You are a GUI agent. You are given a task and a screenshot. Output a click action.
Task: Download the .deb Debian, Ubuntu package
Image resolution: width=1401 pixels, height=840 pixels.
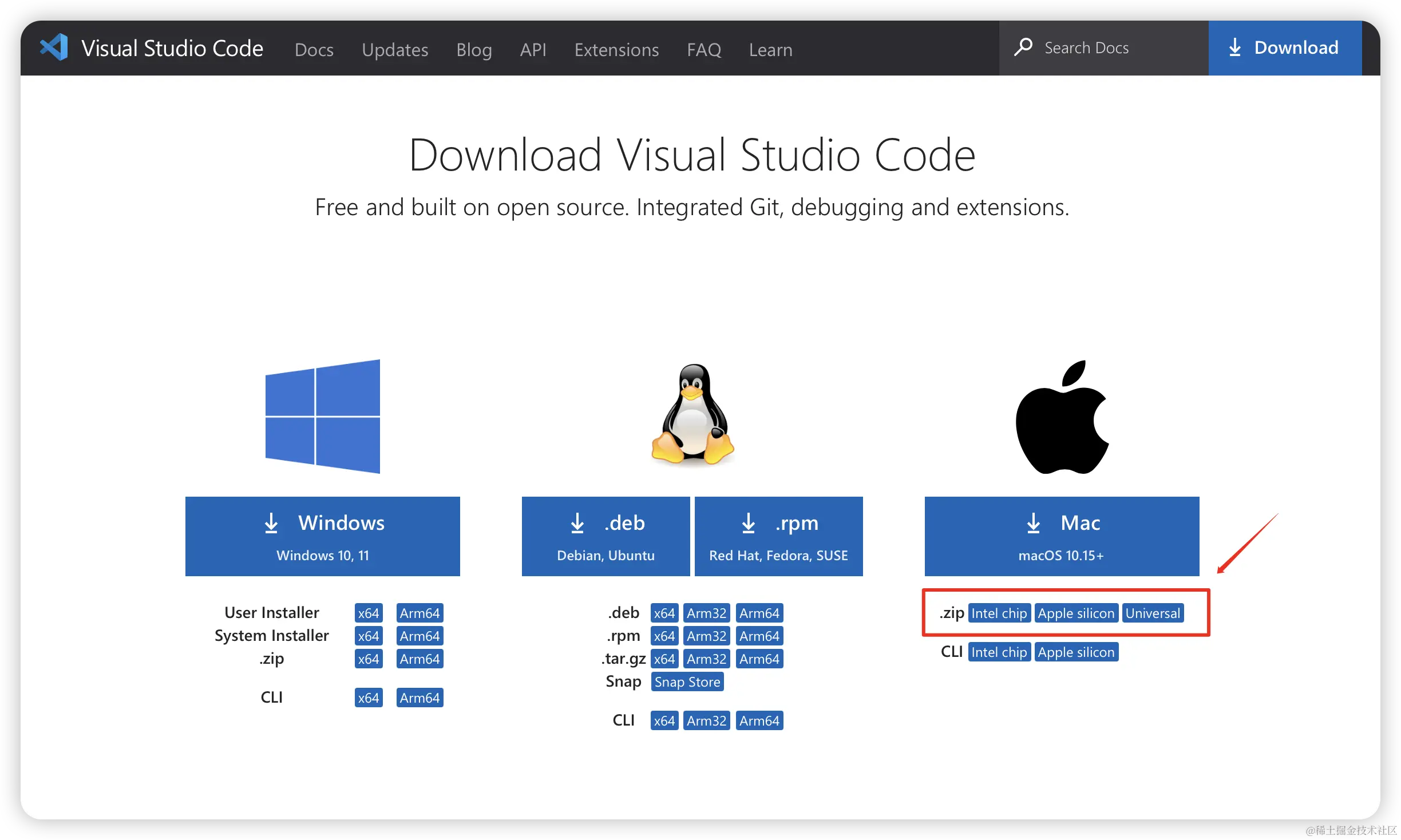click(x=605, y=536)
